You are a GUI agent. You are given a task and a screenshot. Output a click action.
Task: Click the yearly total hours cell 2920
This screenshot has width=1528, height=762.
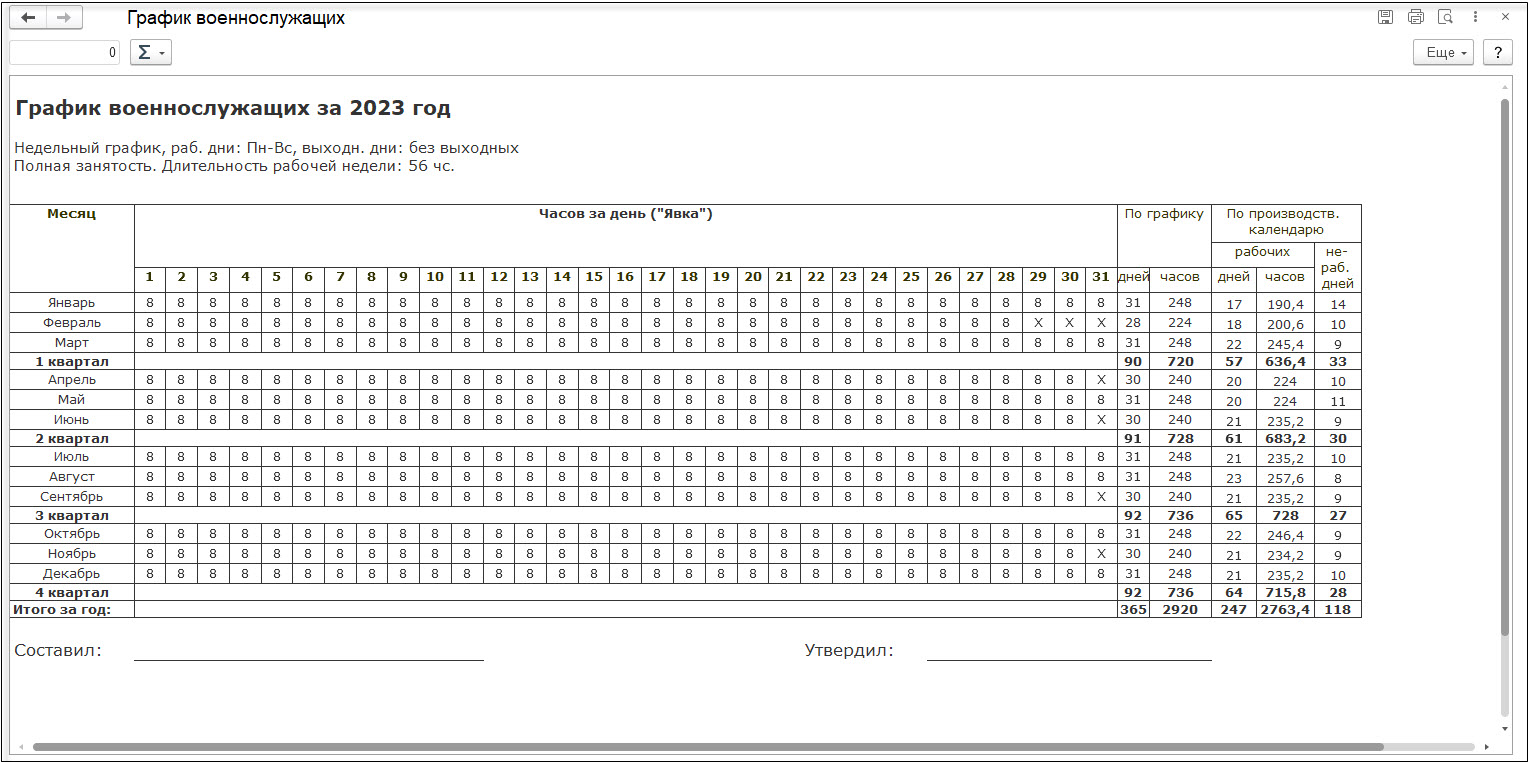click(x=1180, y=610)
